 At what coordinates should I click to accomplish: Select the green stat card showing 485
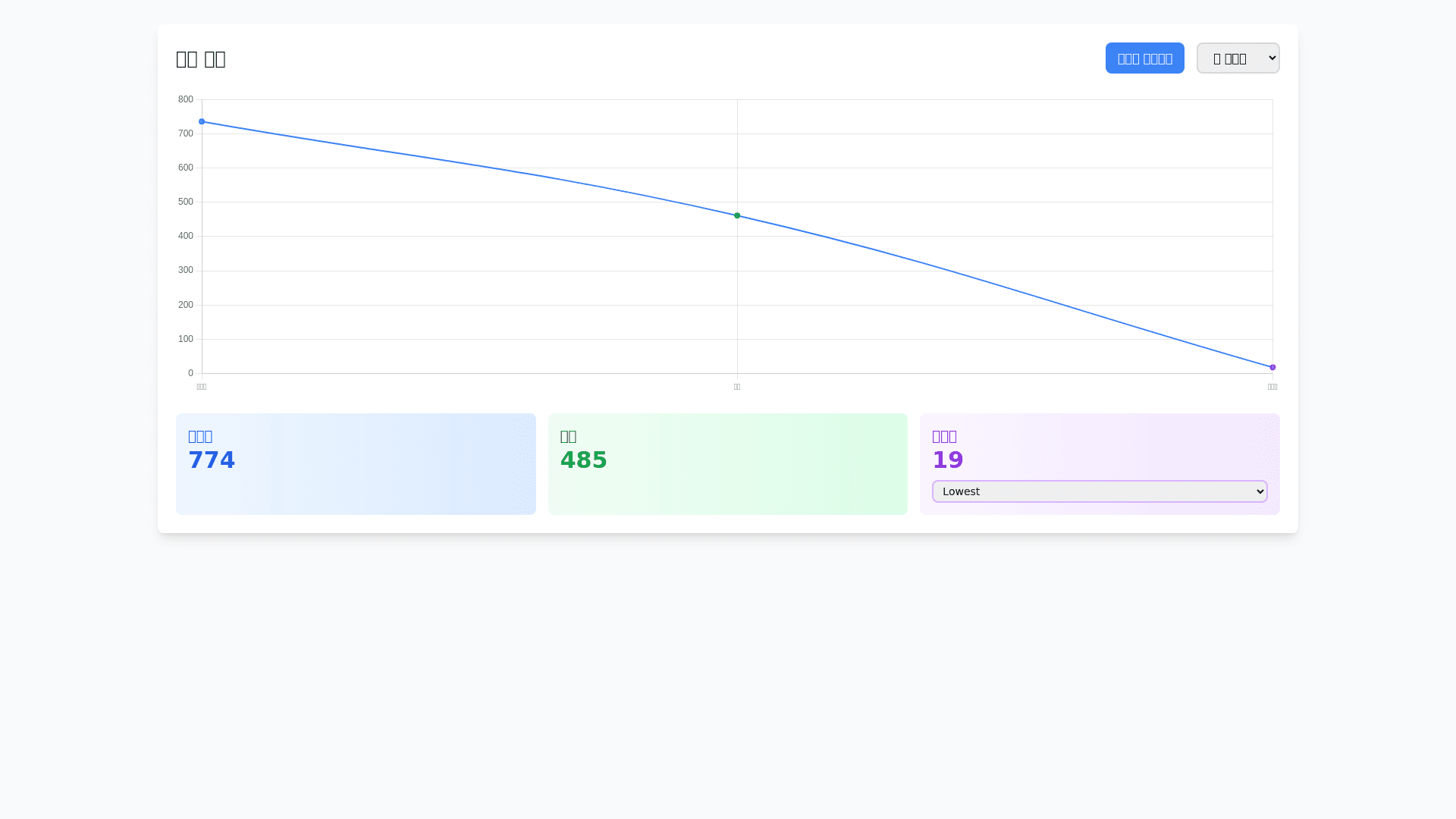click(x=727, y=464)
